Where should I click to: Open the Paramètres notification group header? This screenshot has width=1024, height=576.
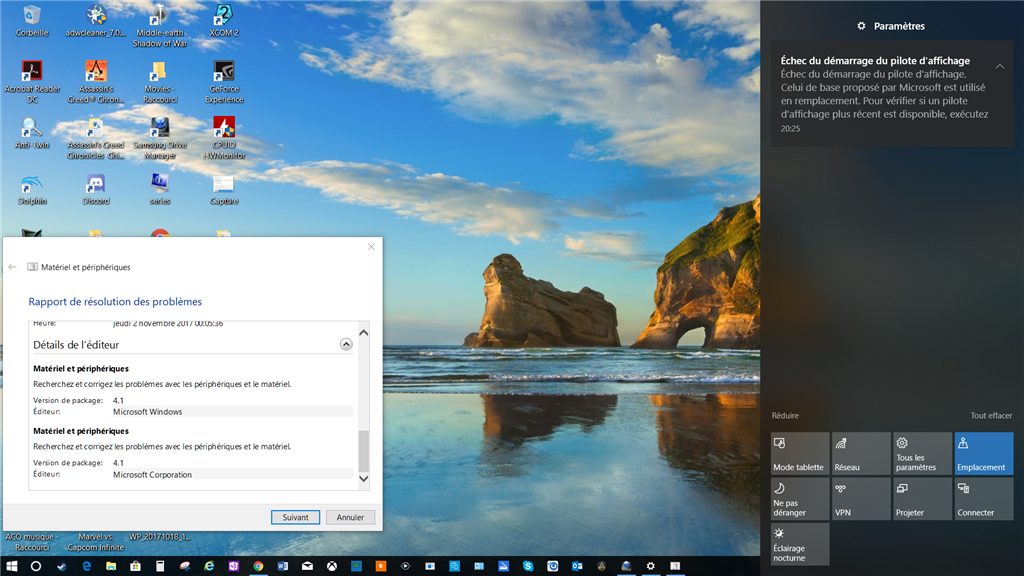pyautogui.click(x=891, y=26)
